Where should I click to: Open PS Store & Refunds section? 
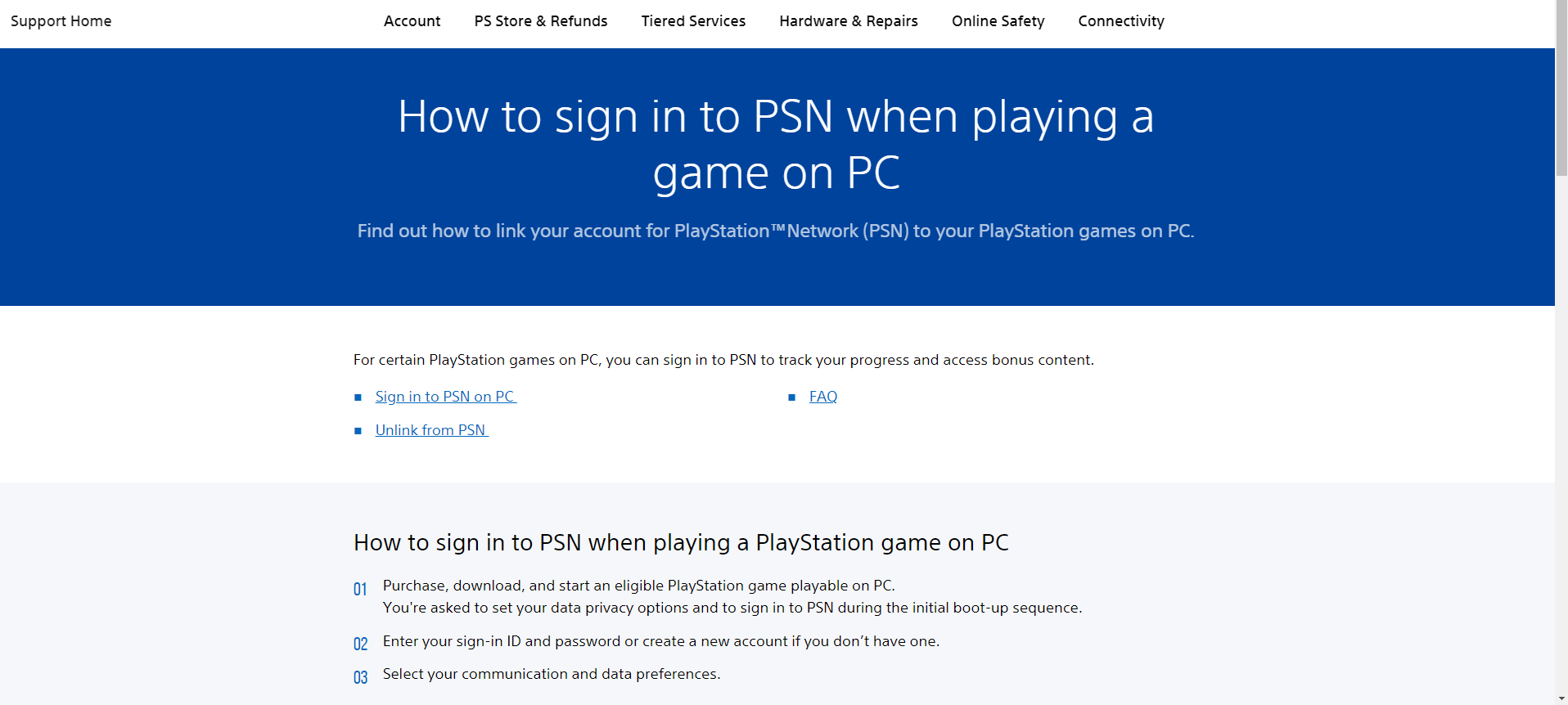point(541,21)
